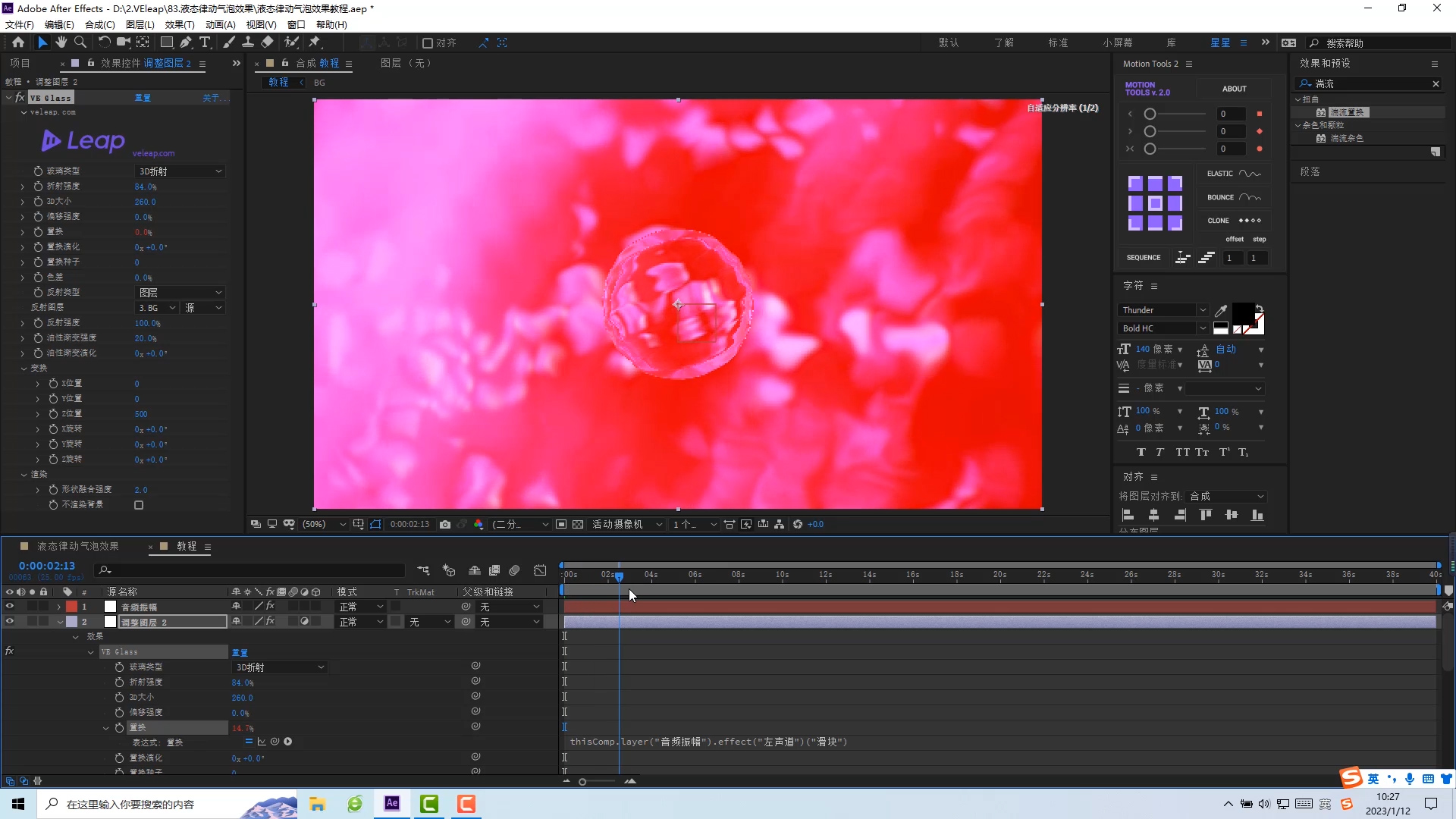Select the Clone Stamp tool
1456x819 pixels.
(248, 42)
